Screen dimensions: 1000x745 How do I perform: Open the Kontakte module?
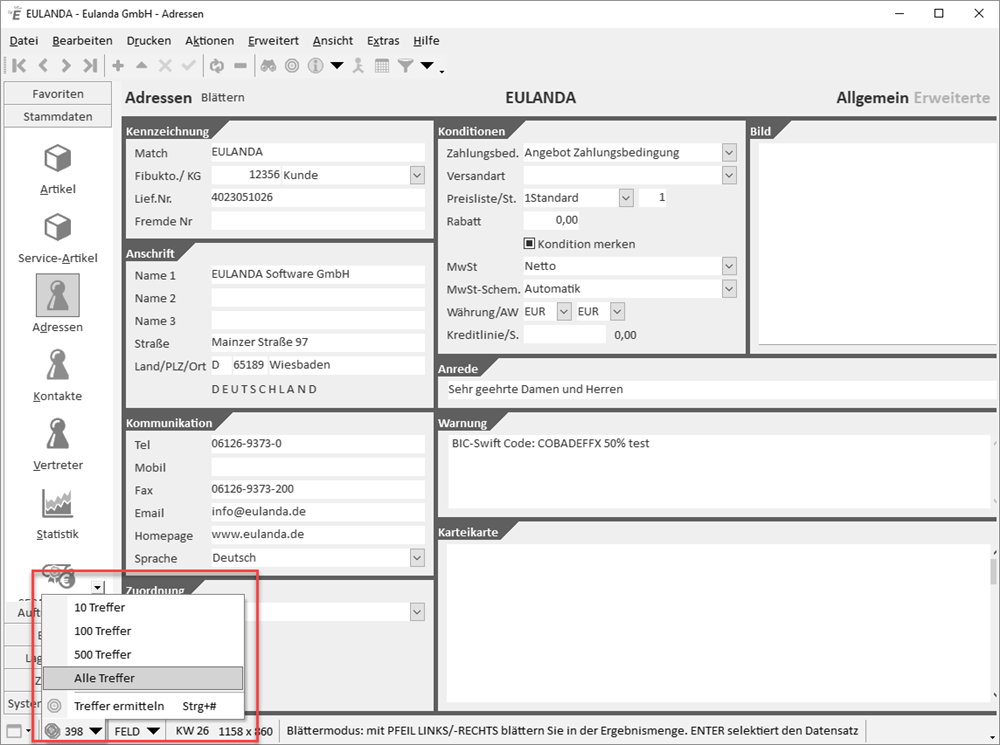[x=57, y=375]
